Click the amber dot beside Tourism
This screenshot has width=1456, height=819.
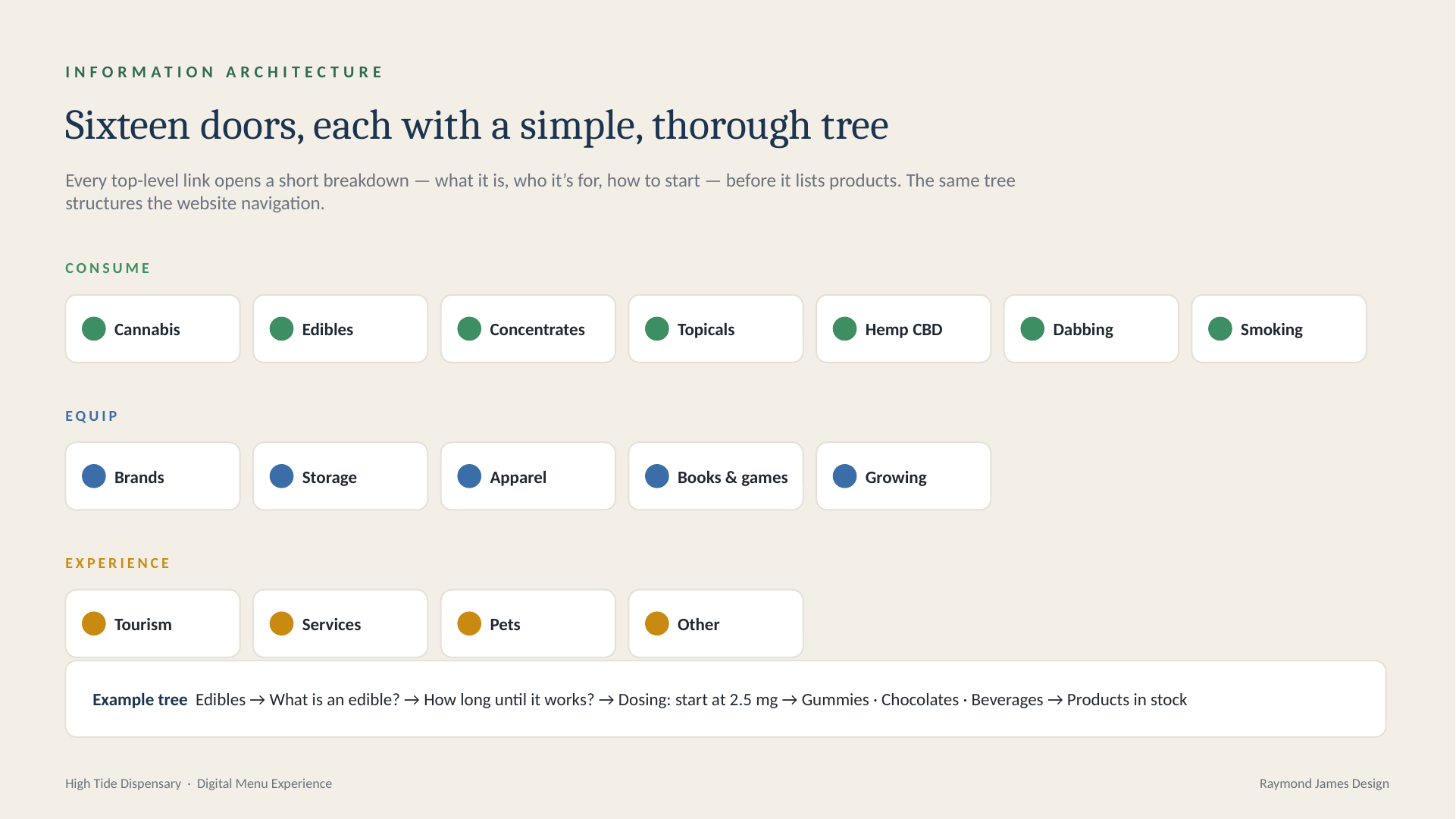94,624
